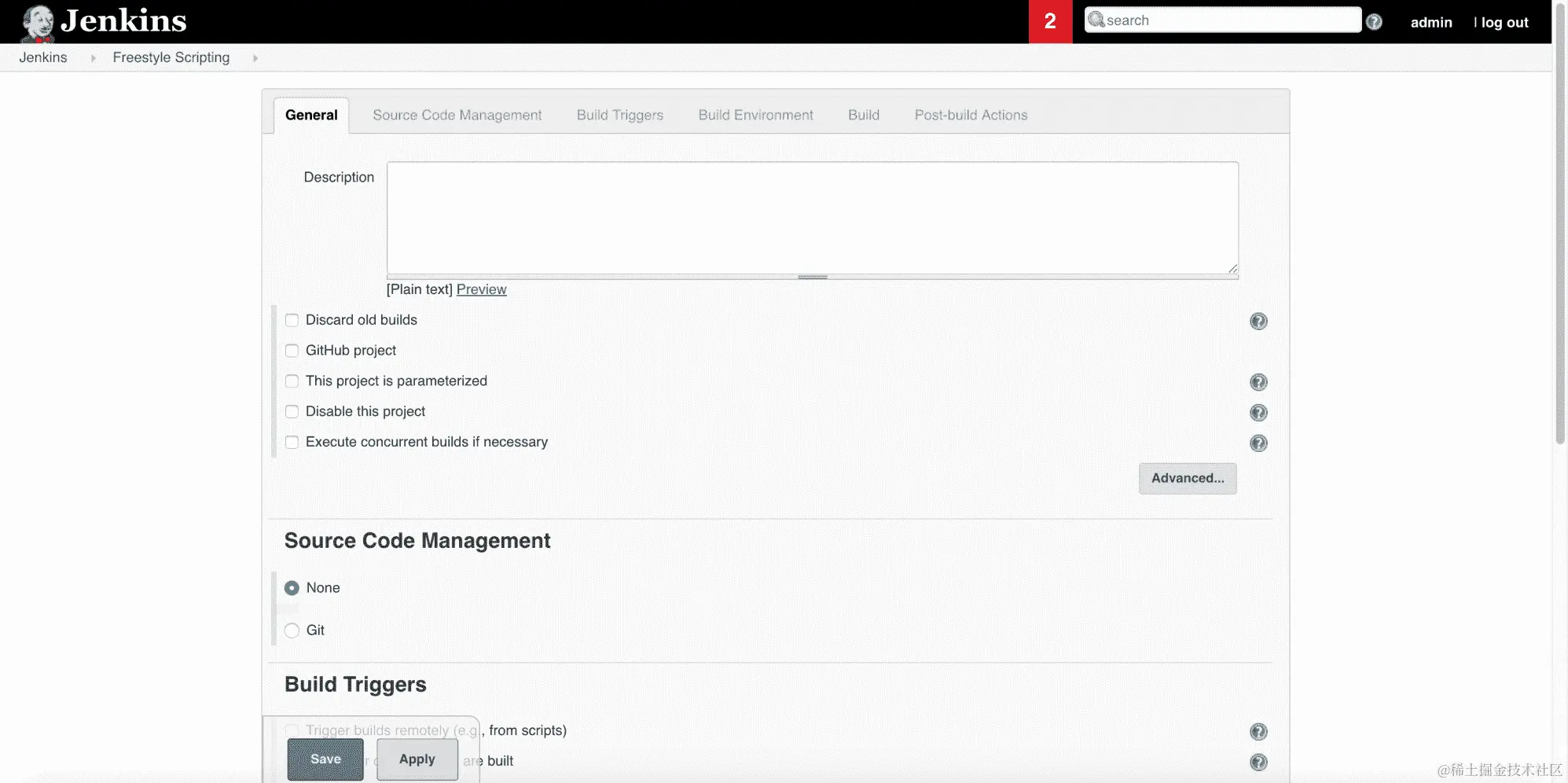Open the Source Code Management tab
Screen dimensions: 1568x783
pyautogui.click(x=457, y=116)
